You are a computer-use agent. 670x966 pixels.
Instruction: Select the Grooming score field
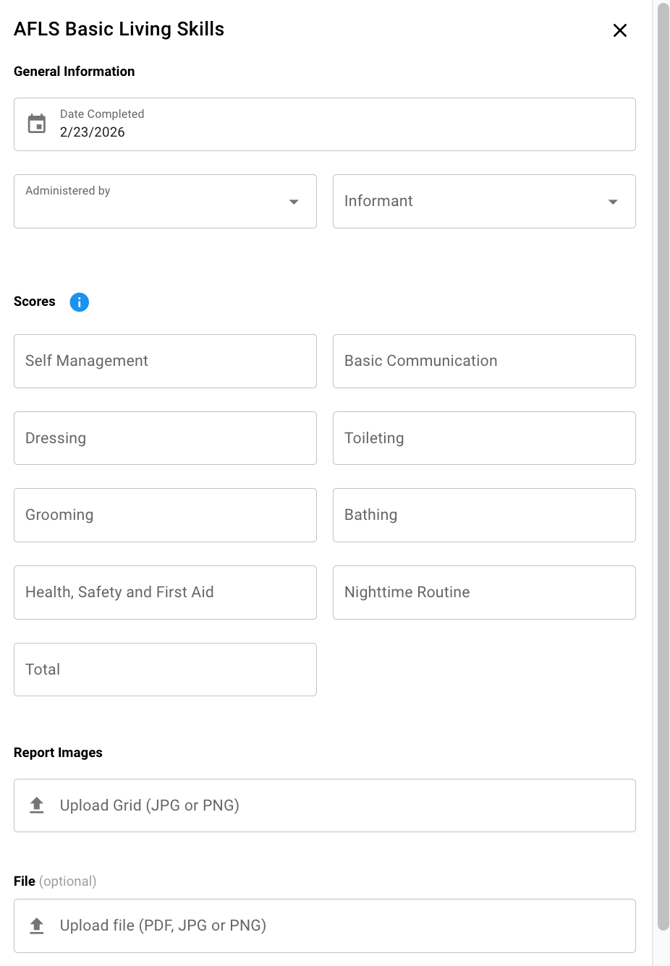165,515
